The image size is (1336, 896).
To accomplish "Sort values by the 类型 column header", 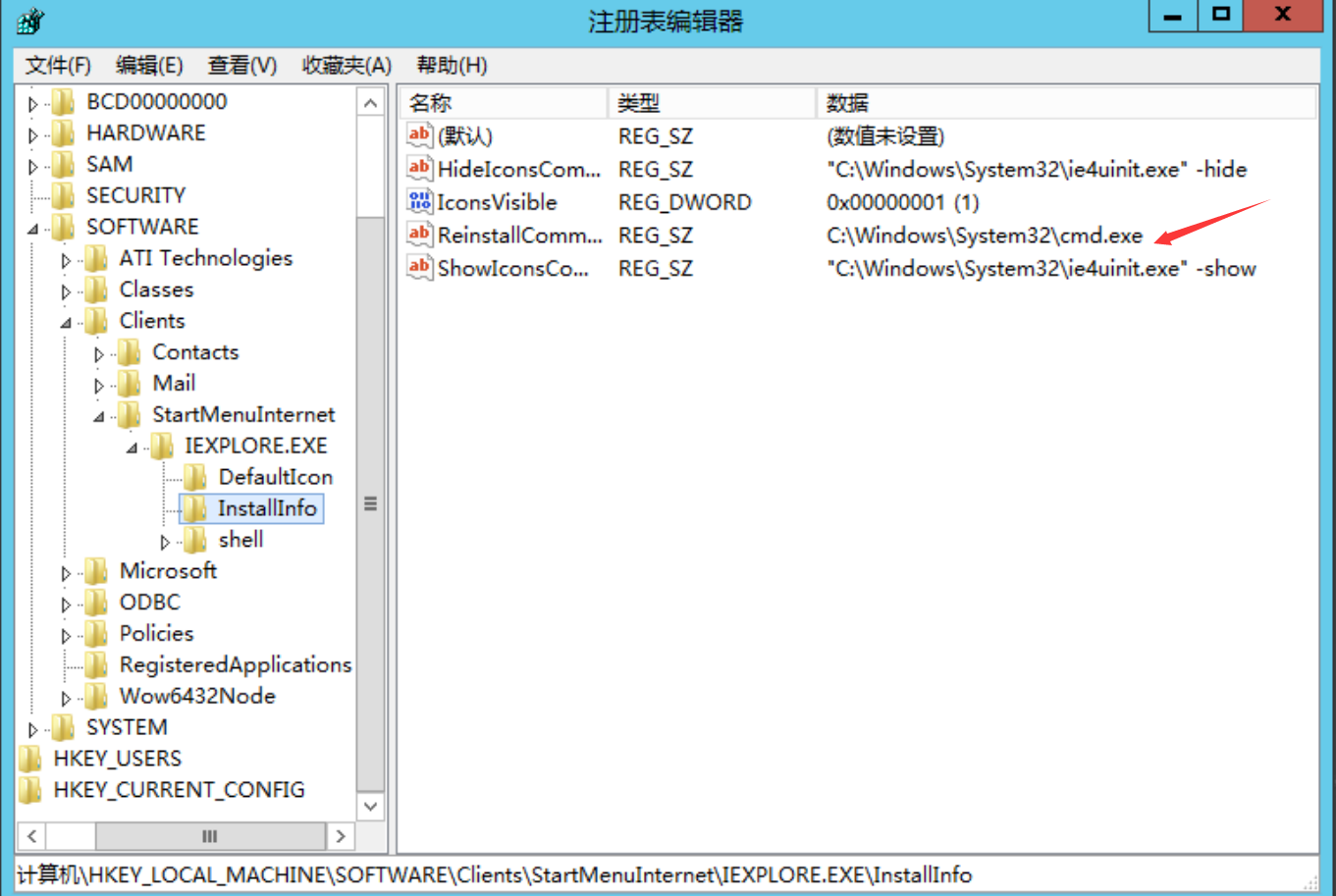I will point(712,103).
